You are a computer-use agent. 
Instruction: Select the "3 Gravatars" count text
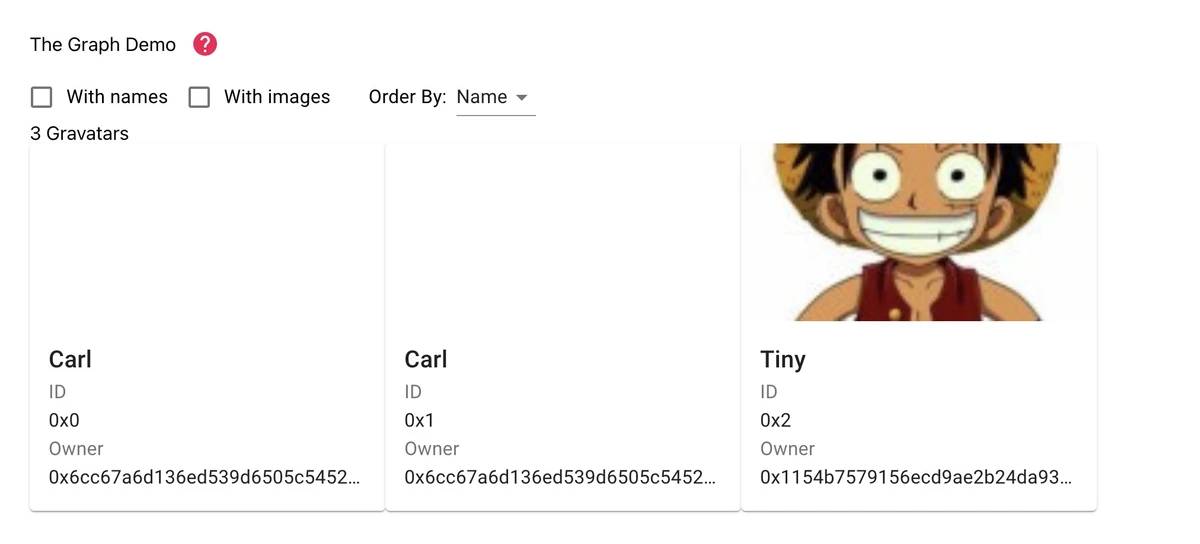pyautogui.click(x=80, y=133)
